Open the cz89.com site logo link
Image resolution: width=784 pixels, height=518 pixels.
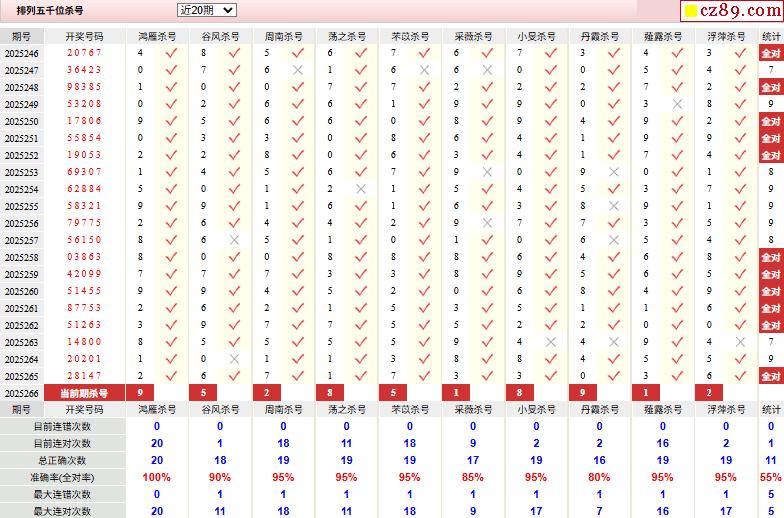[732, 10]
